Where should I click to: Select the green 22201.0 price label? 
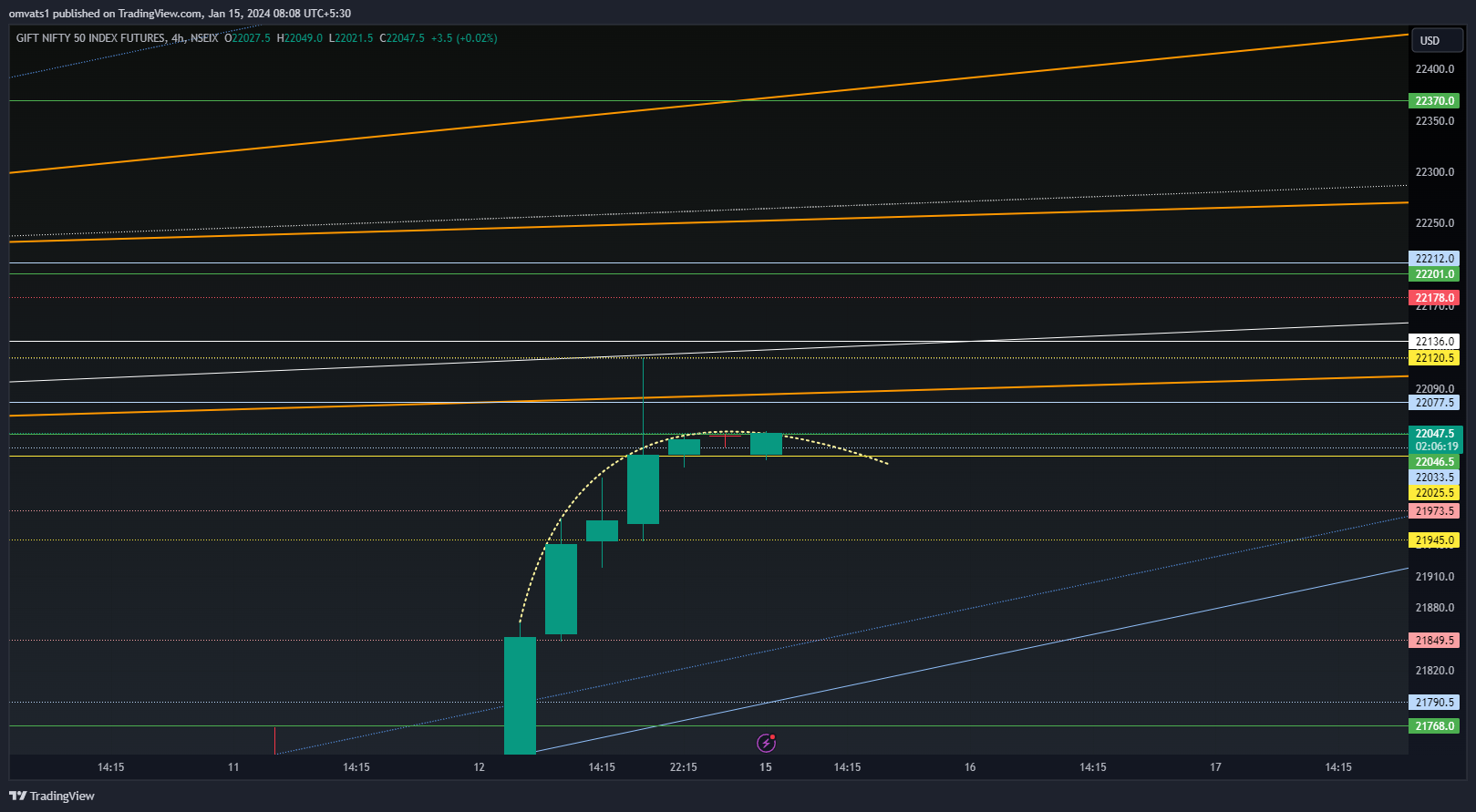1434,274
